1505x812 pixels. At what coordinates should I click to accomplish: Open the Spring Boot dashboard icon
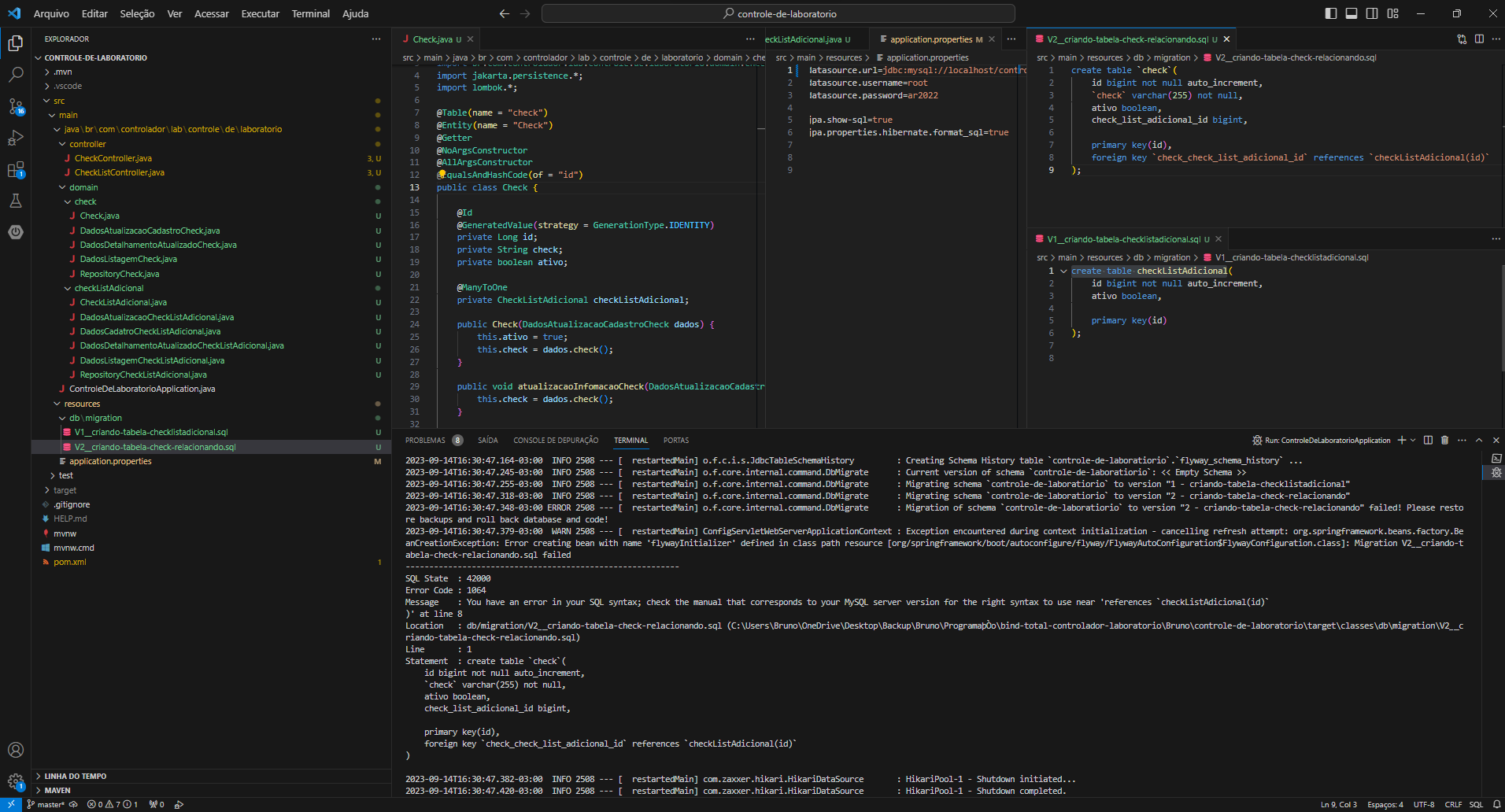[15, 232]
